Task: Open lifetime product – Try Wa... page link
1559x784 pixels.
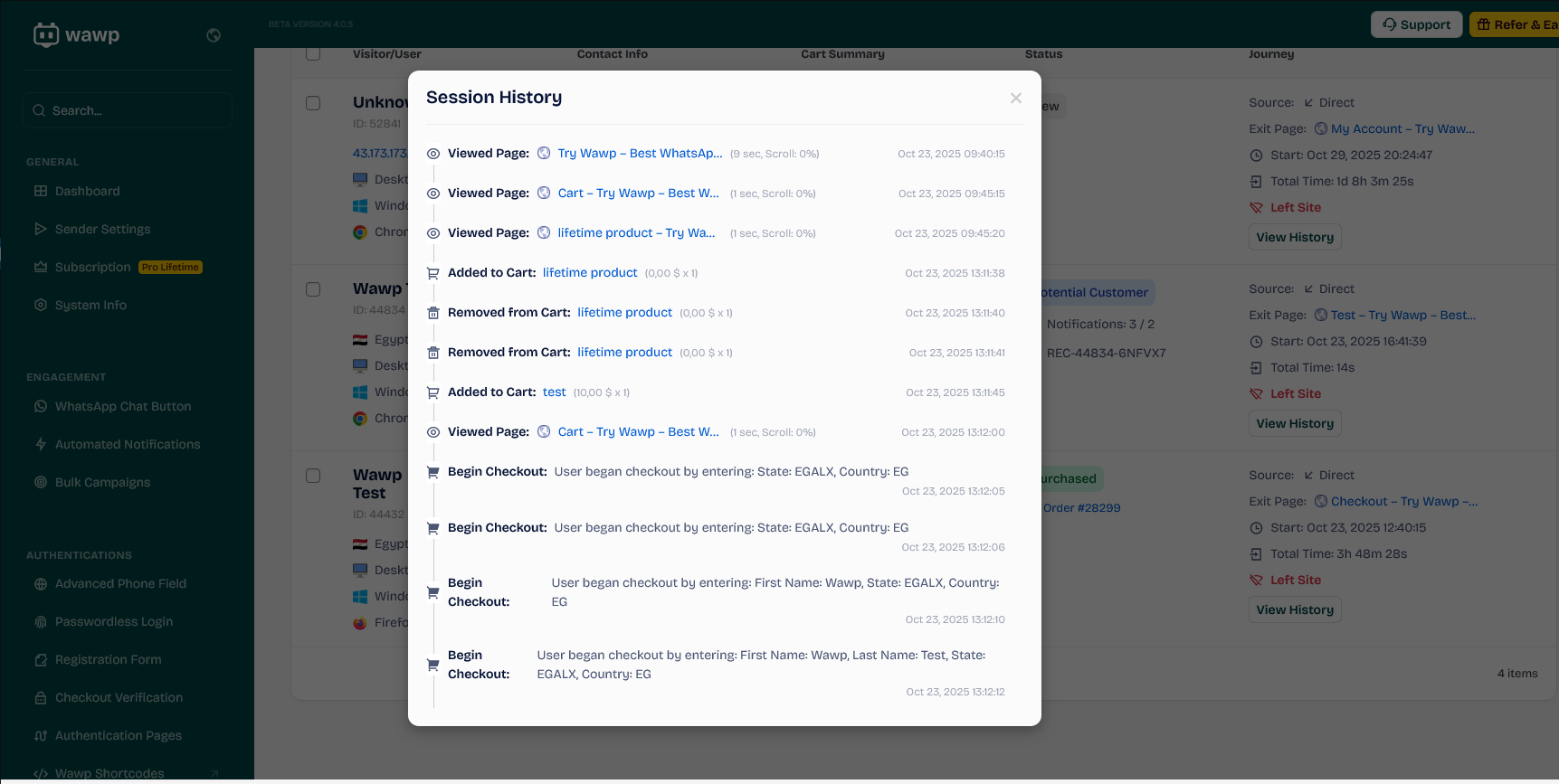Action: 636,233
